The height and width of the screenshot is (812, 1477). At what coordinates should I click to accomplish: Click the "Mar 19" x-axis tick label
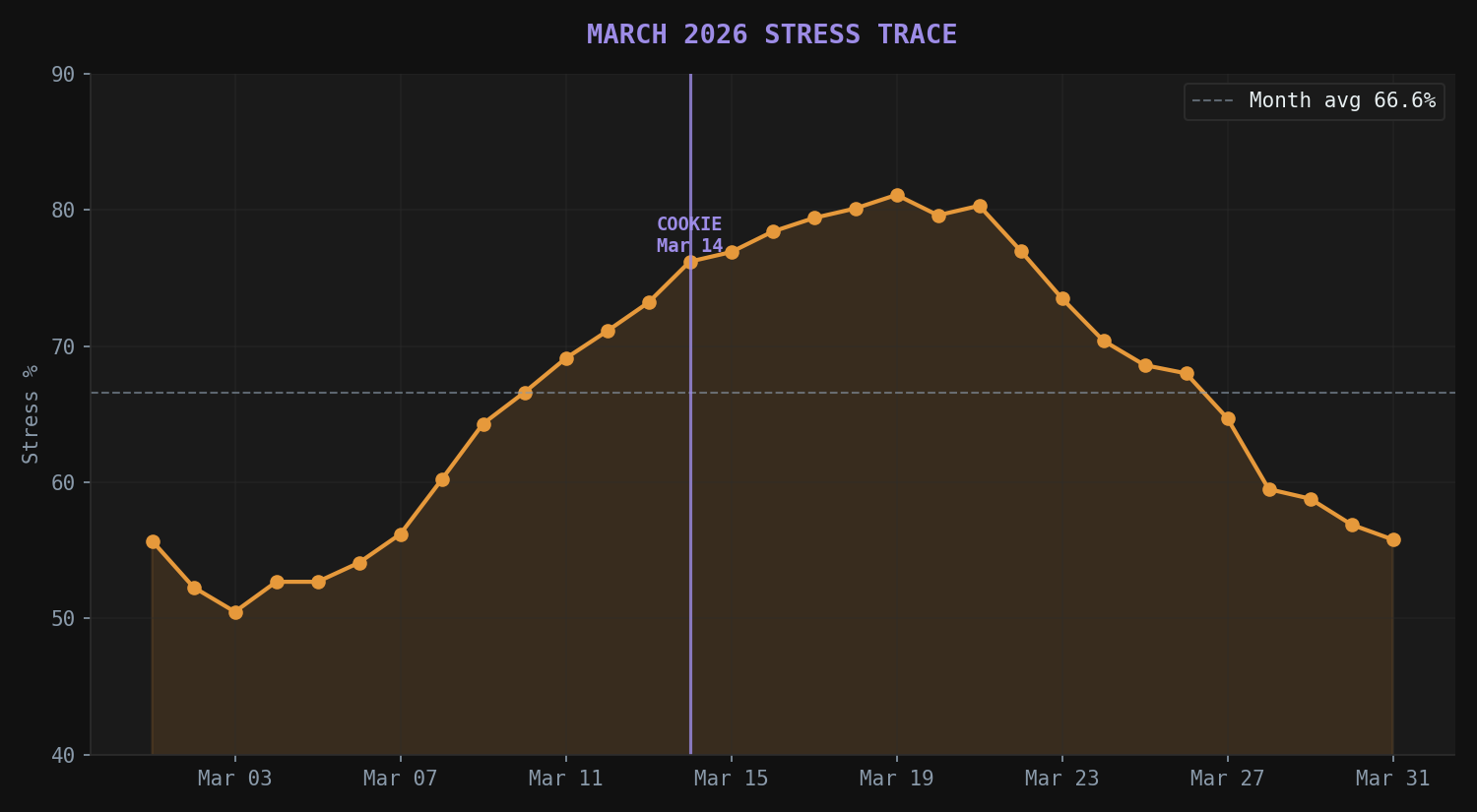[x=897, y=779]
